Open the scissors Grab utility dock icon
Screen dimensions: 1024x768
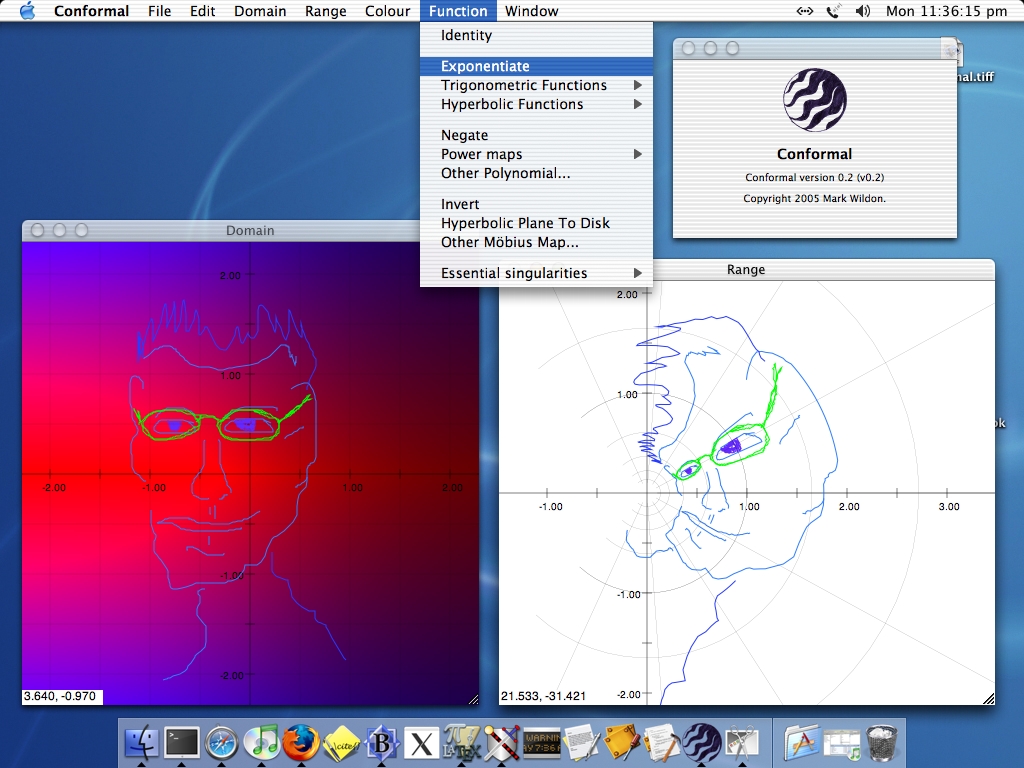point(742,743)
